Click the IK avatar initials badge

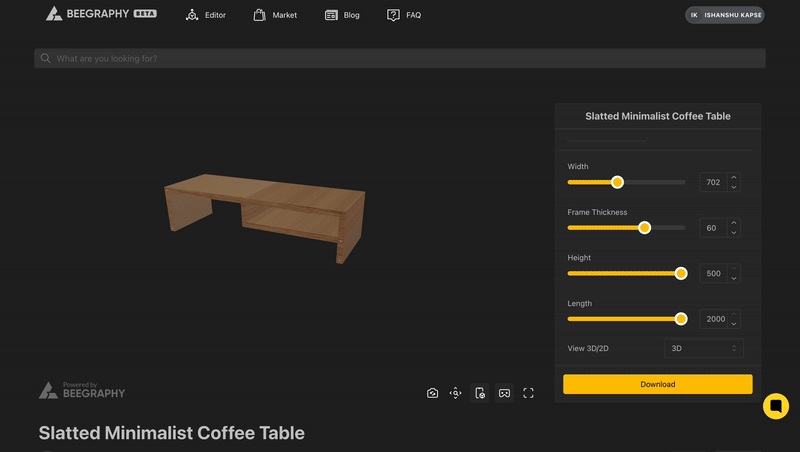pos(694,15)
